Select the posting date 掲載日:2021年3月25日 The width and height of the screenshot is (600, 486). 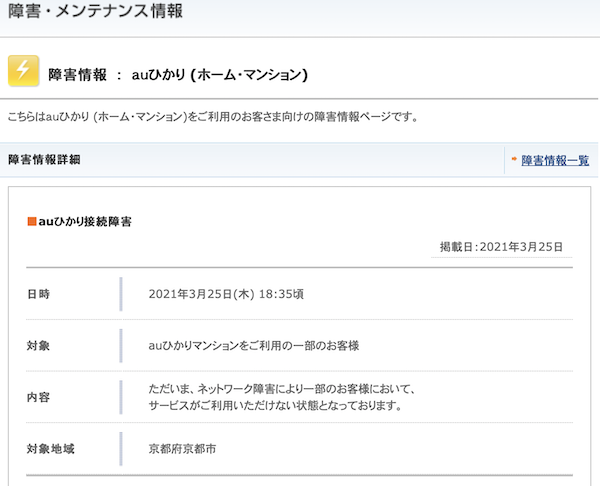(x=501, y=247)
